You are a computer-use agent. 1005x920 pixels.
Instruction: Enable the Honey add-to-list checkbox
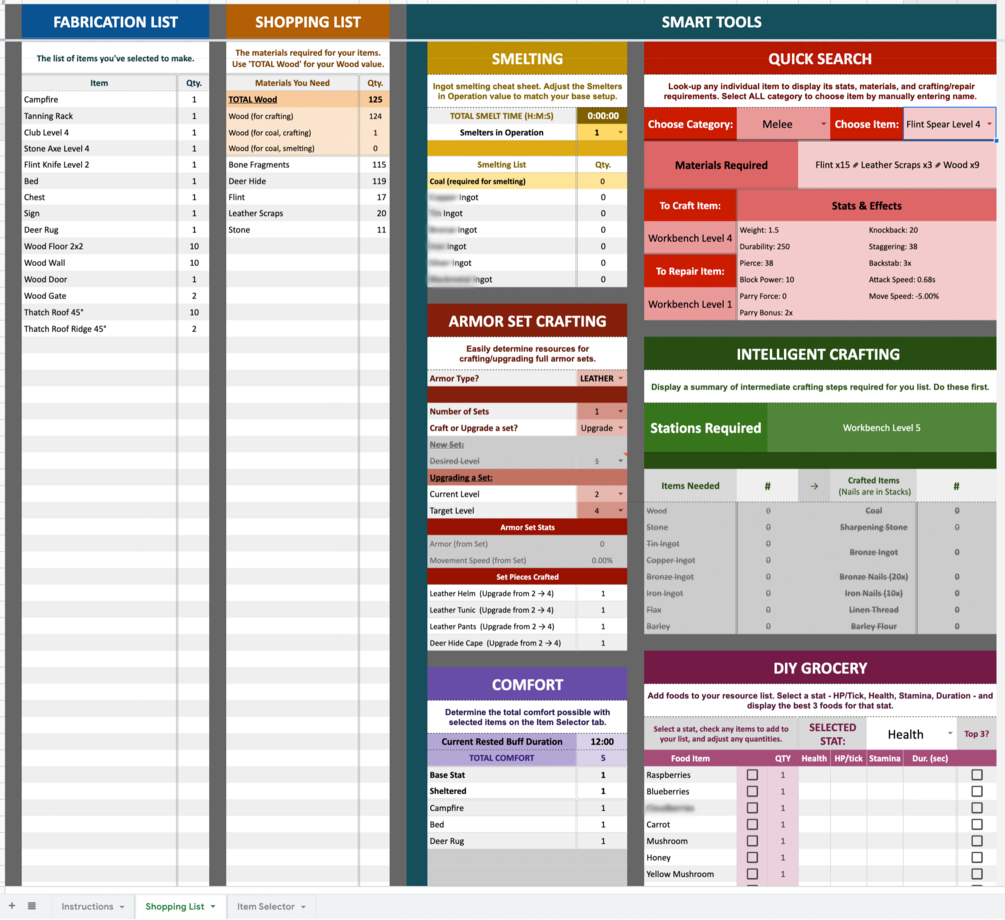click(x=752, y=858)
